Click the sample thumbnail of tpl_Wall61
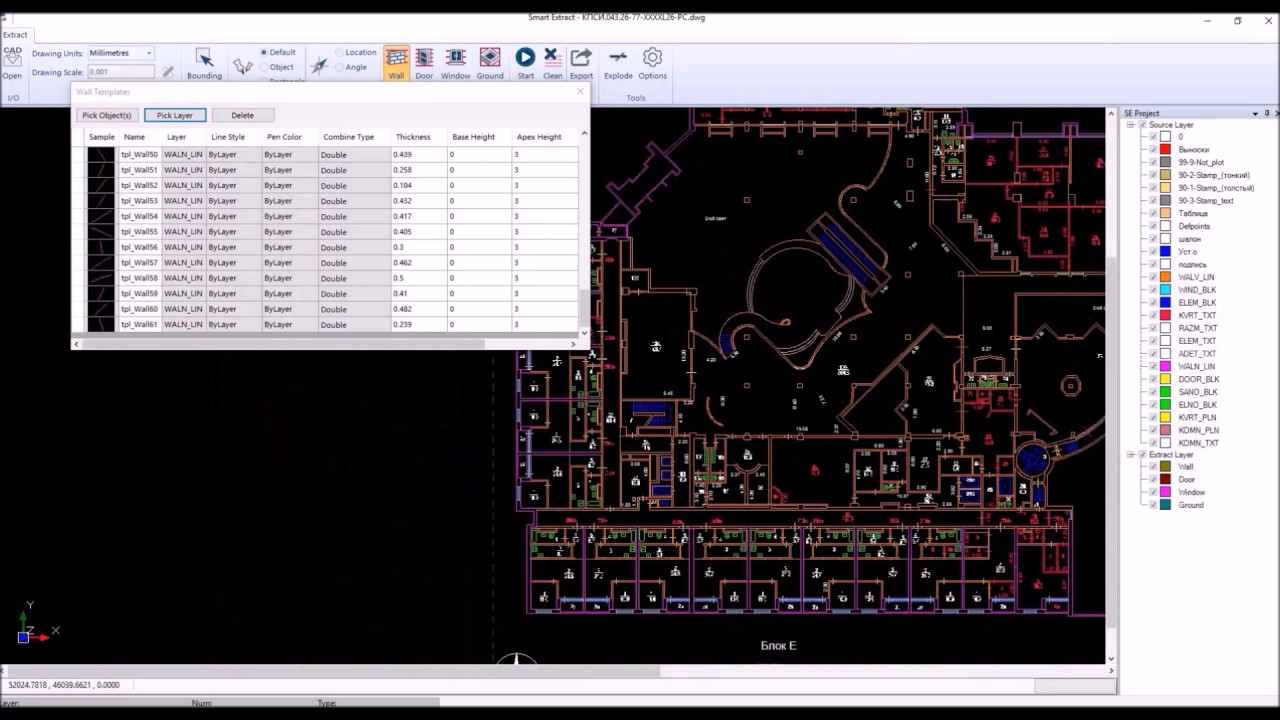The height and width of the screenshot is (720, 1280). (101, 324)
